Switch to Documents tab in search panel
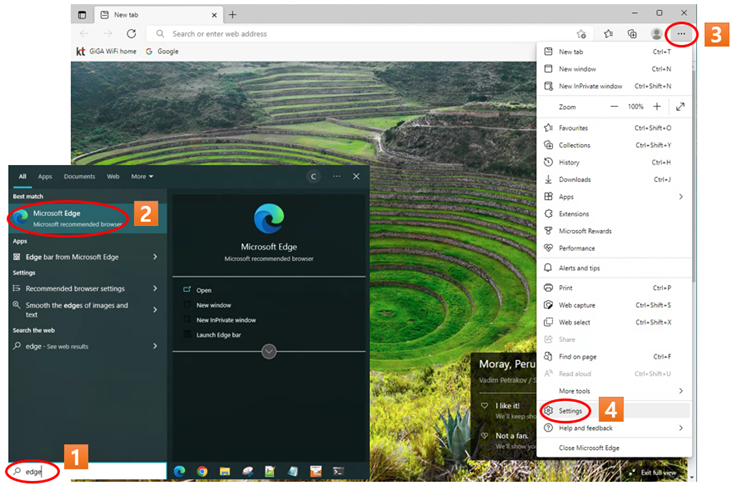The width and height of the screenshot is (737, 491). coord(79,177)
